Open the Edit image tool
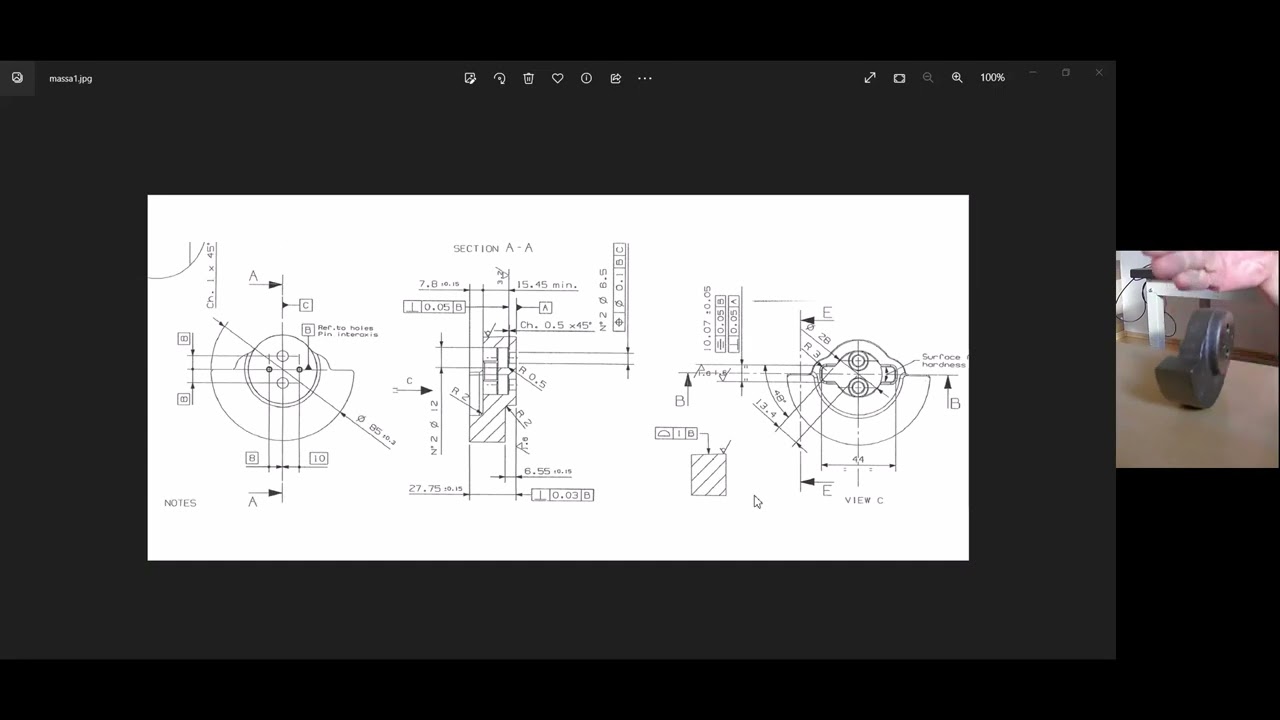The height and width of the screenshot is (720, 1280). [470, 78]
